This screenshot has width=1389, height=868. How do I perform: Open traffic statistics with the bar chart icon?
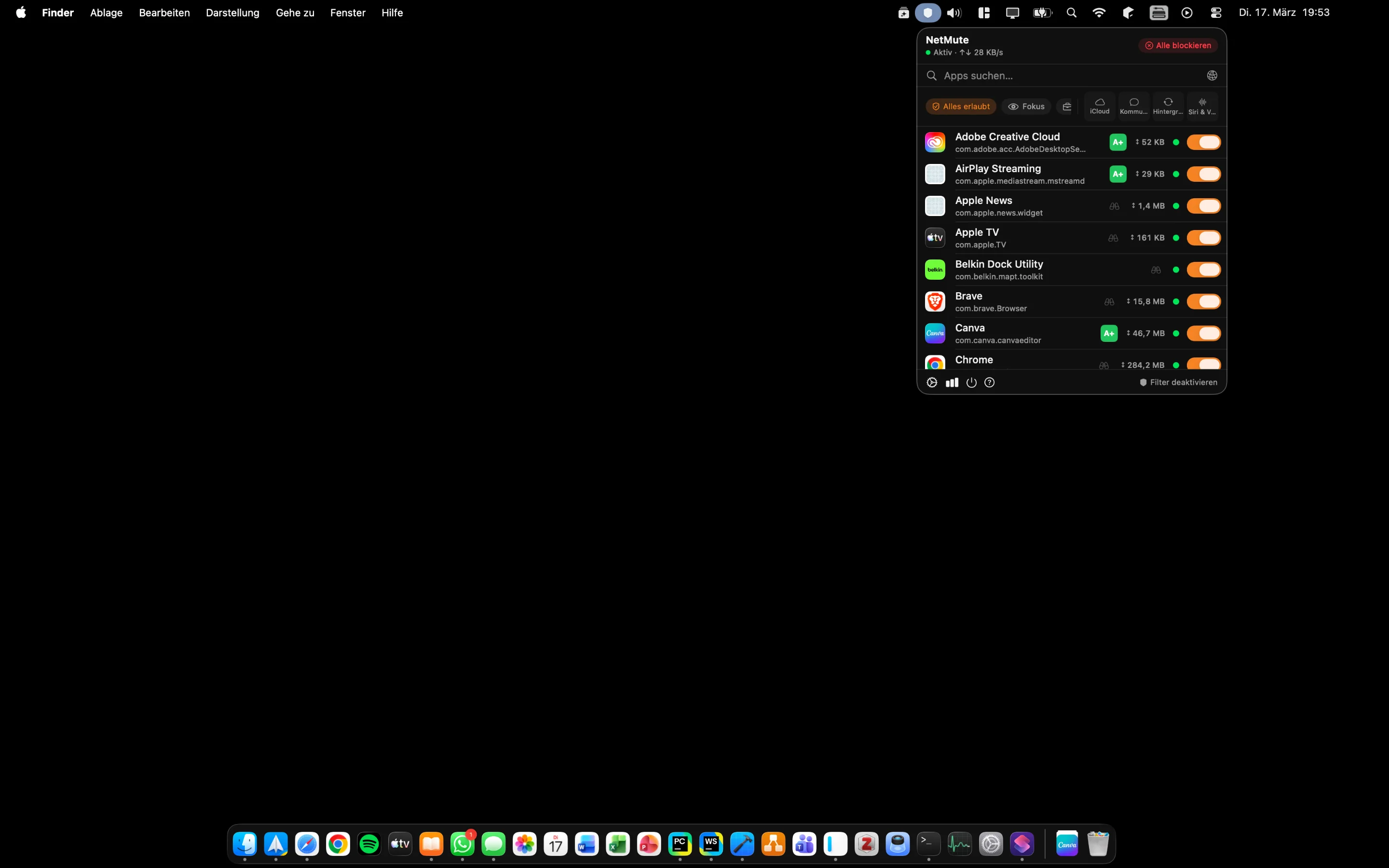coord(952,382)
